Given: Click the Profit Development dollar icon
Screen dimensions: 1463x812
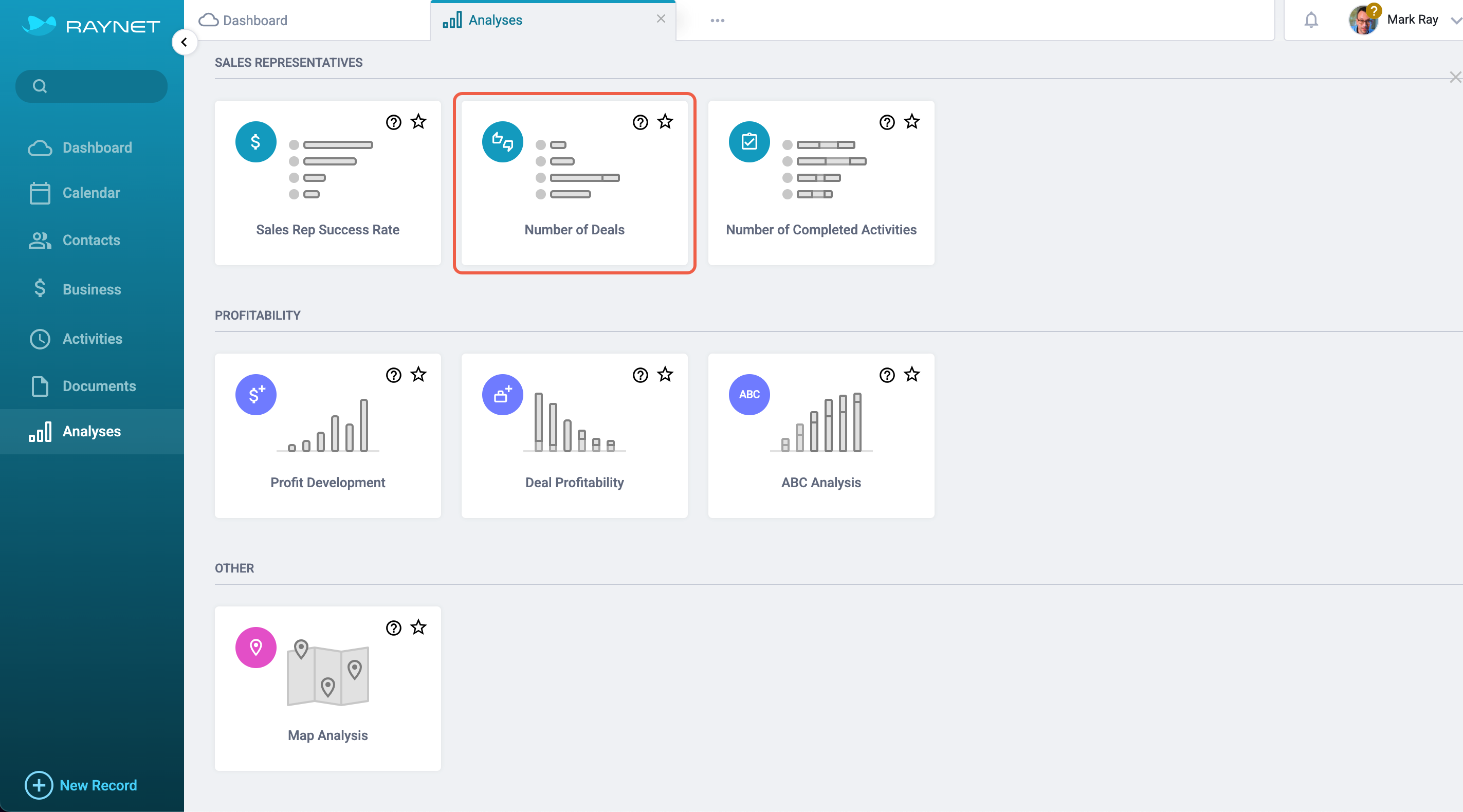Looking at the screenshot, I should [256, 395].
